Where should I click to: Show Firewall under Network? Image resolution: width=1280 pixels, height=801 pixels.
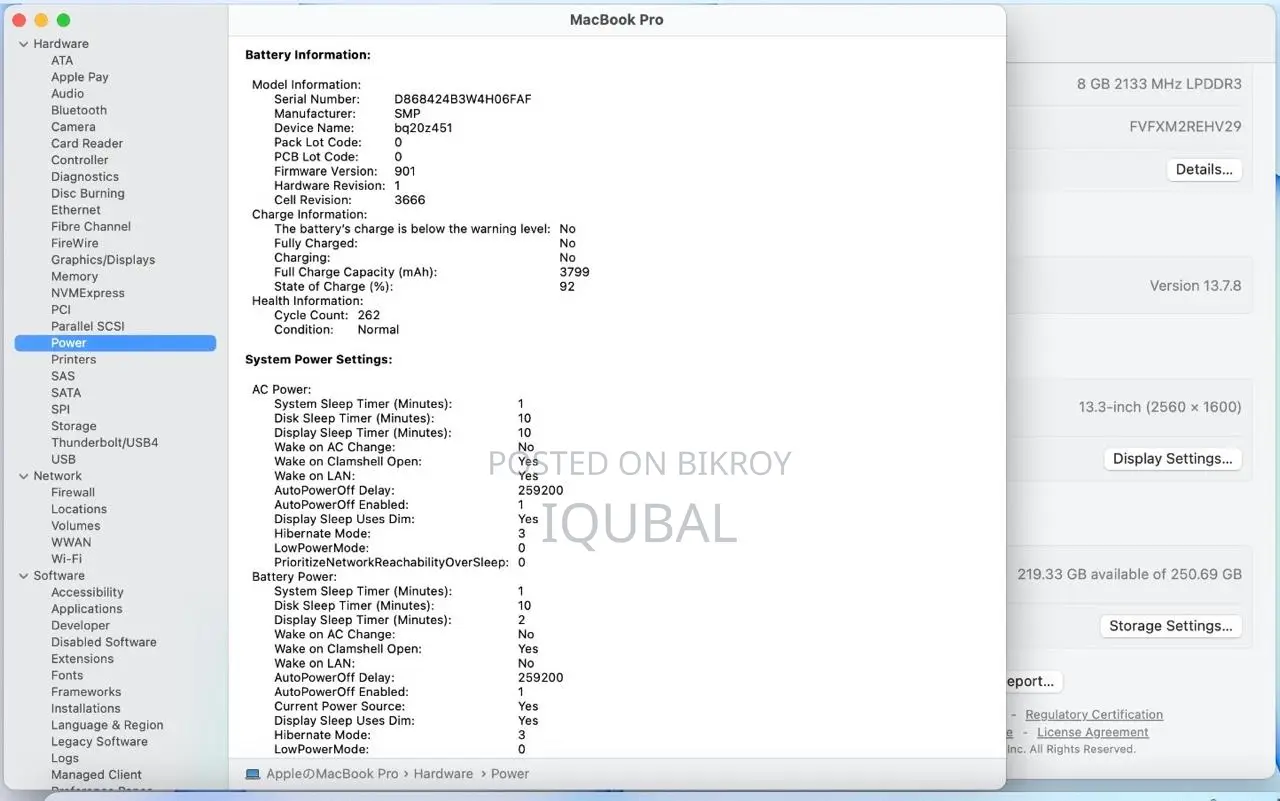(x=73, y=493)
